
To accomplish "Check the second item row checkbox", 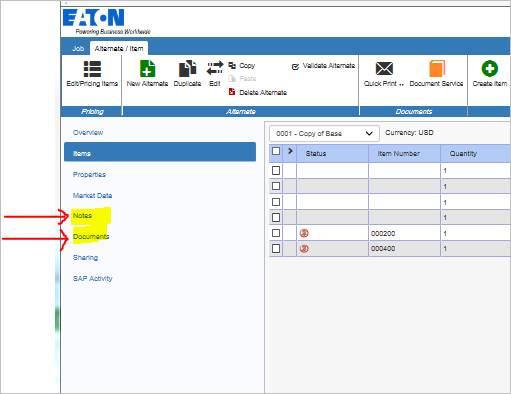I will (x=276, y=186).
